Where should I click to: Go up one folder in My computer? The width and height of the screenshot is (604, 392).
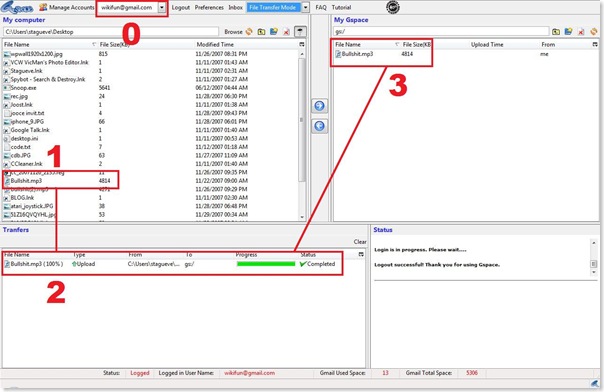point(262,32)
